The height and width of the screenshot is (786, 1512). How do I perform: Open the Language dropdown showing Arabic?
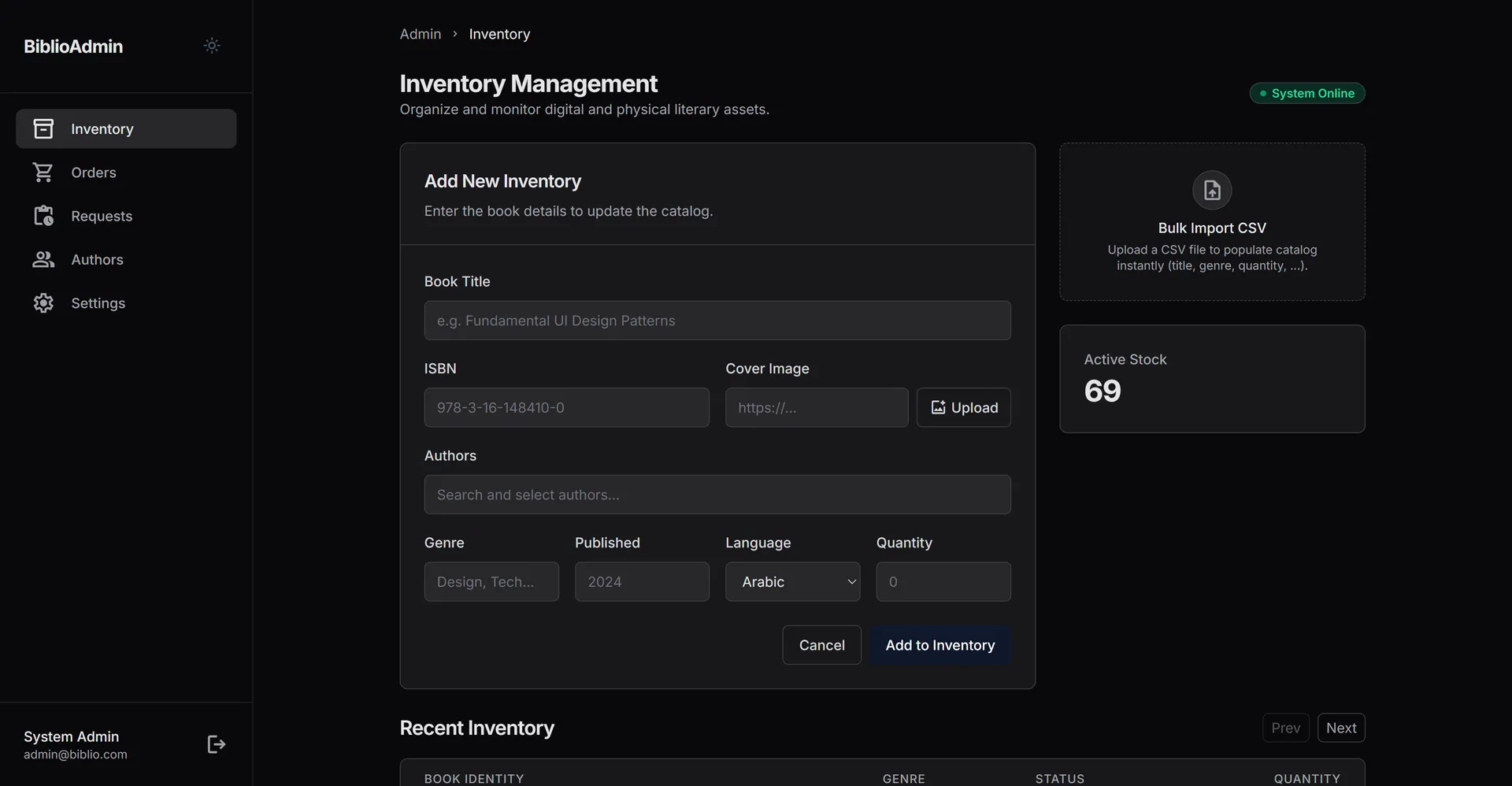coord(792,581)
